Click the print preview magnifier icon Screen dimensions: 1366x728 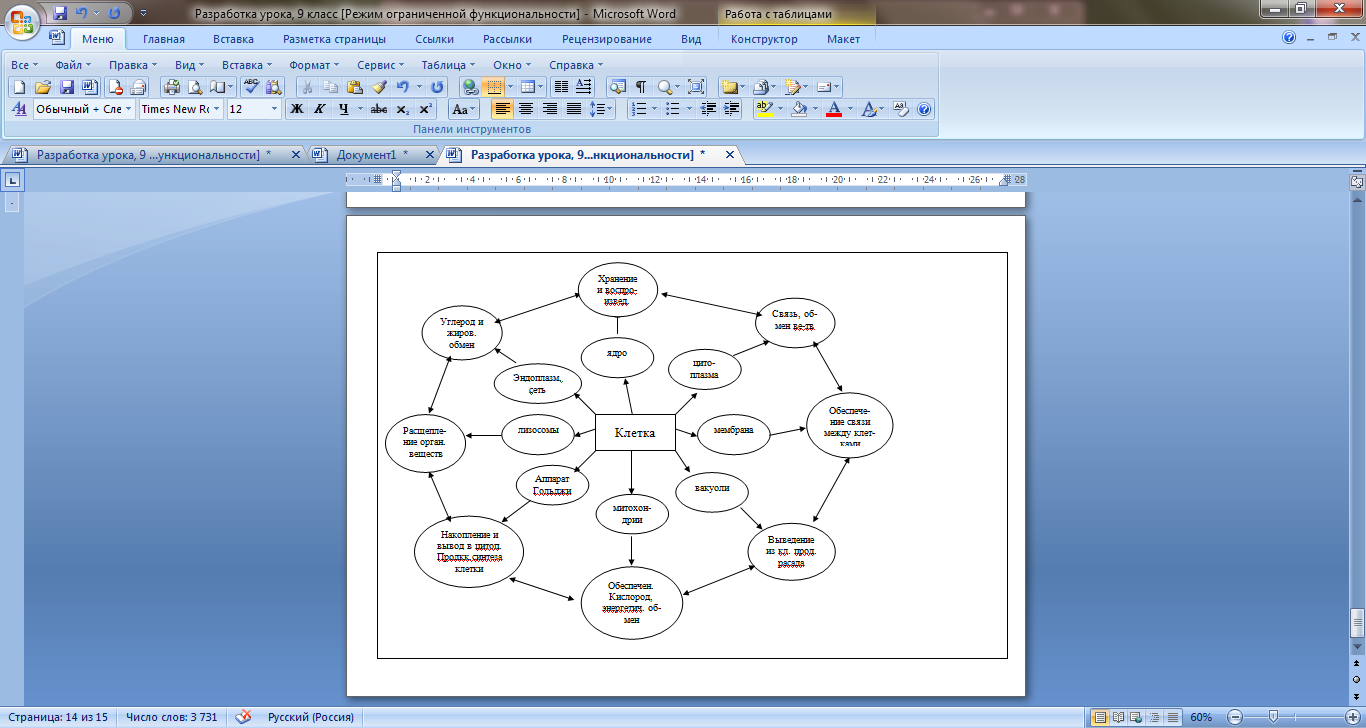click(195, 87)
